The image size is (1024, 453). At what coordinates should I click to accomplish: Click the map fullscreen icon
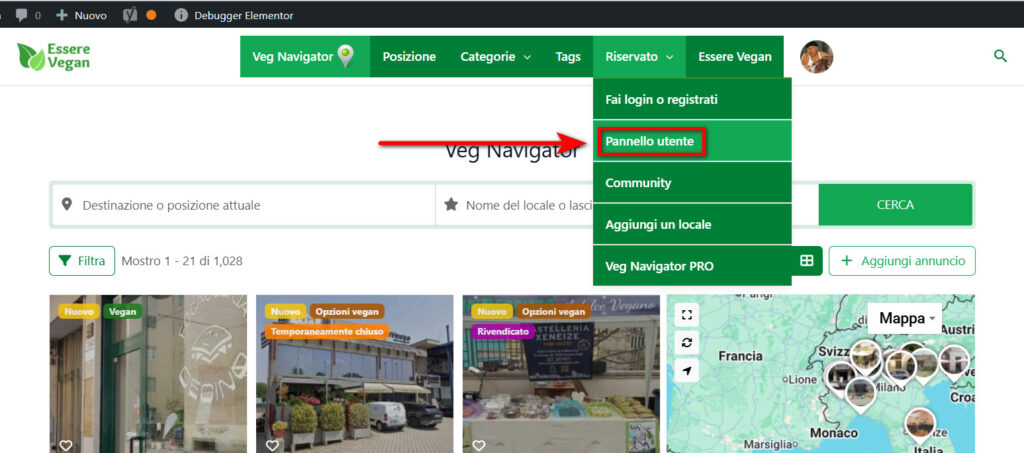tap(687, 314)
